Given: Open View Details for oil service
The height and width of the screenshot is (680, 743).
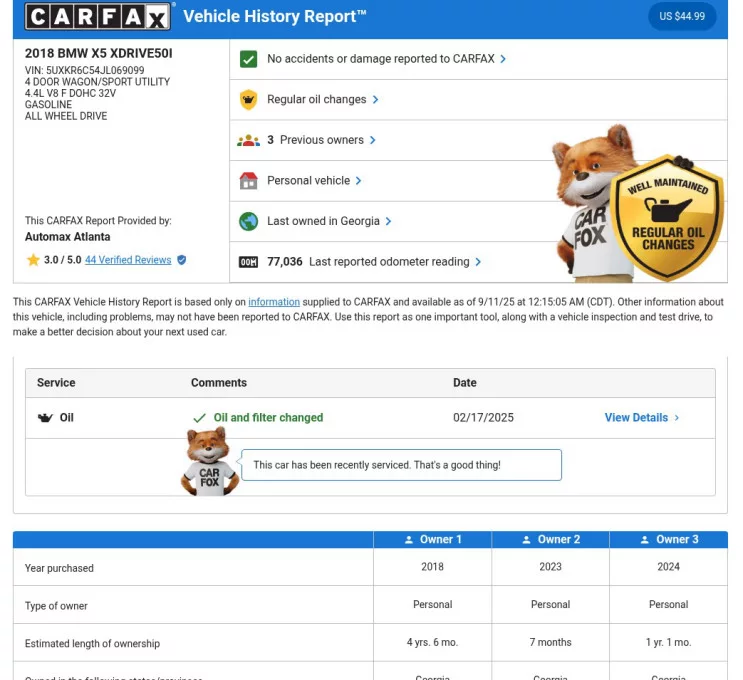Looking at the screenshot, I should point(636,417).
